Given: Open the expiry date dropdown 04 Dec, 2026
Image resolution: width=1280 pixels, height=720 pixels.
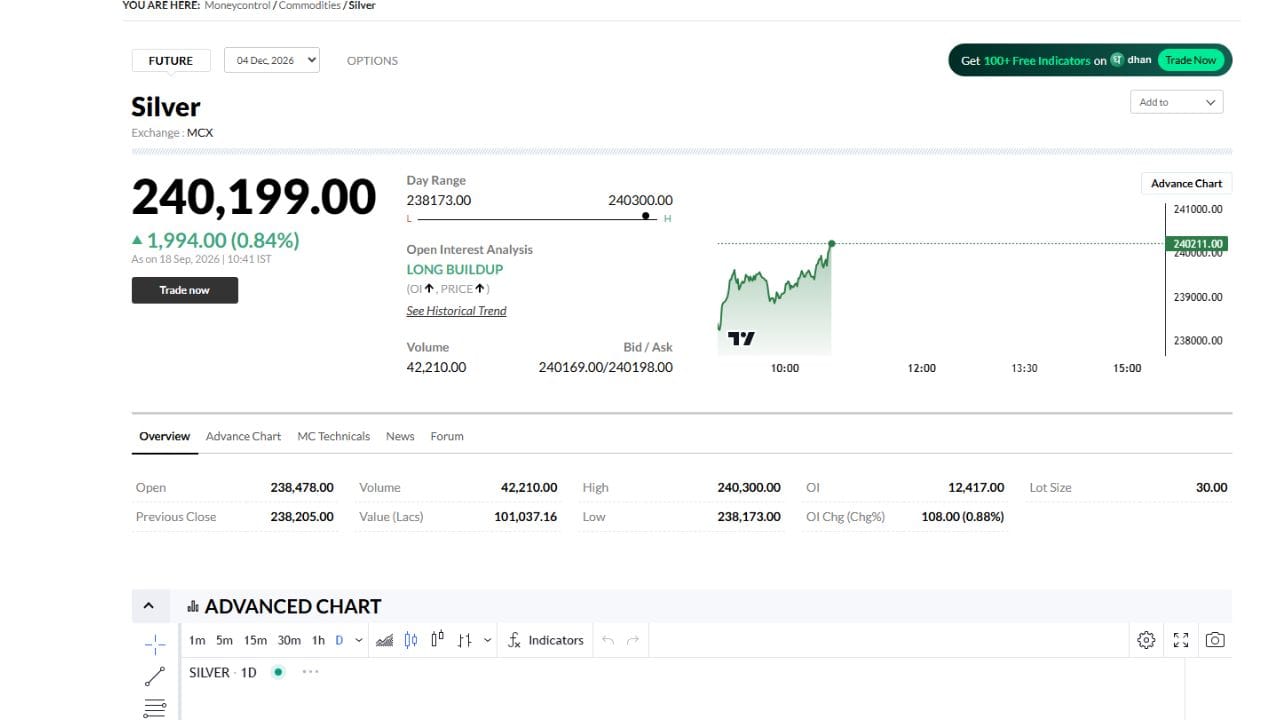Looking at the screenshot, I should point(272,61).
